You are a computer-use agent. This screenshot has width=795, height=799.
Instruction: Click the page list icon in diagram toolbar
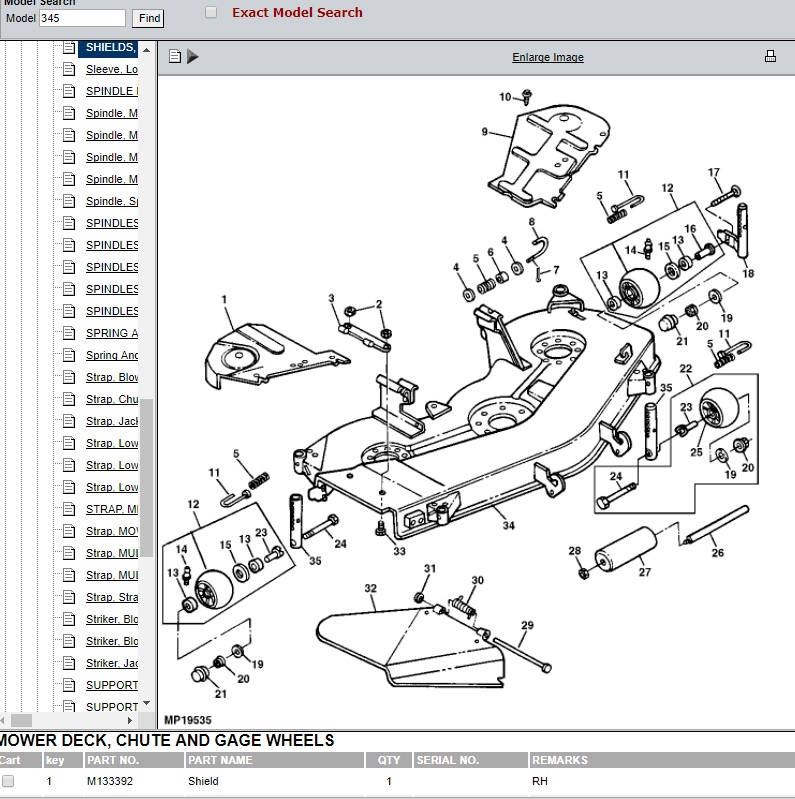point(175,56)
